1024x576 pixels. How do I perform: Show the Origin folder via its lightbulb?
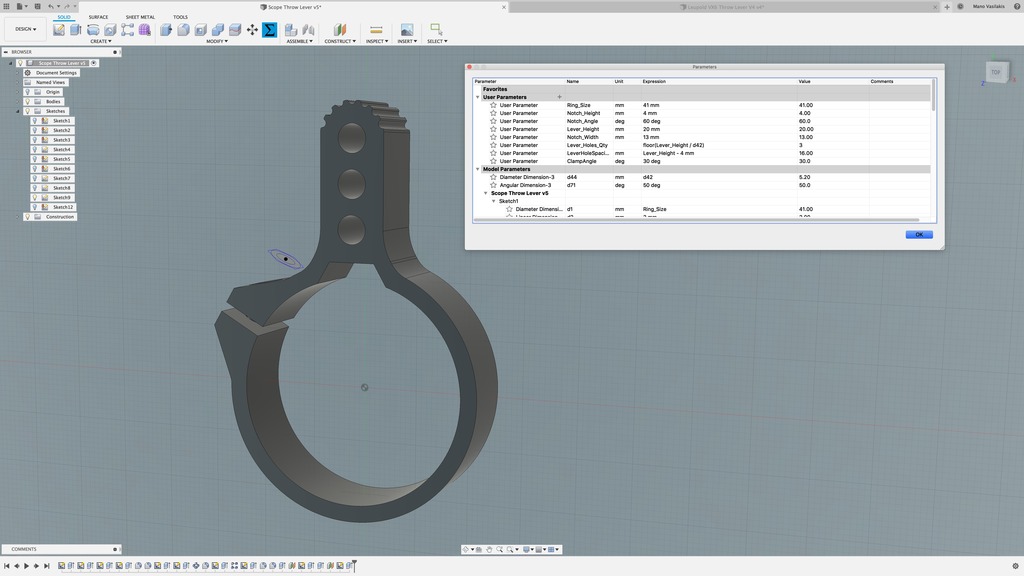[28, 91]
